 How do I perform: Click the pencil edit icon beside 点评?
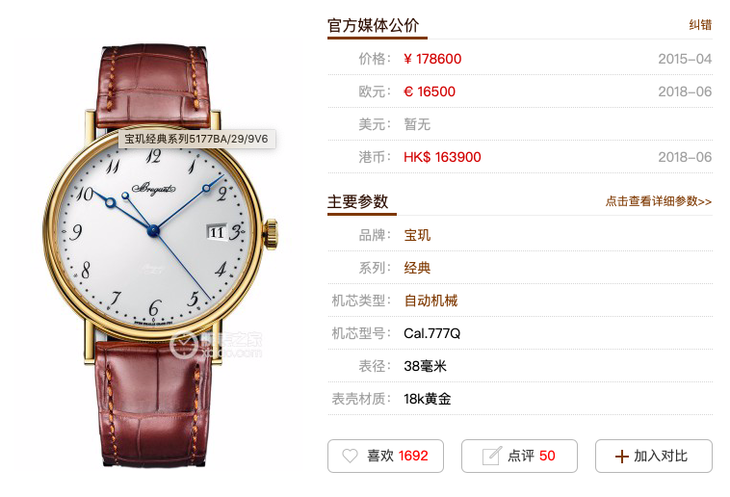coord(492,456)
